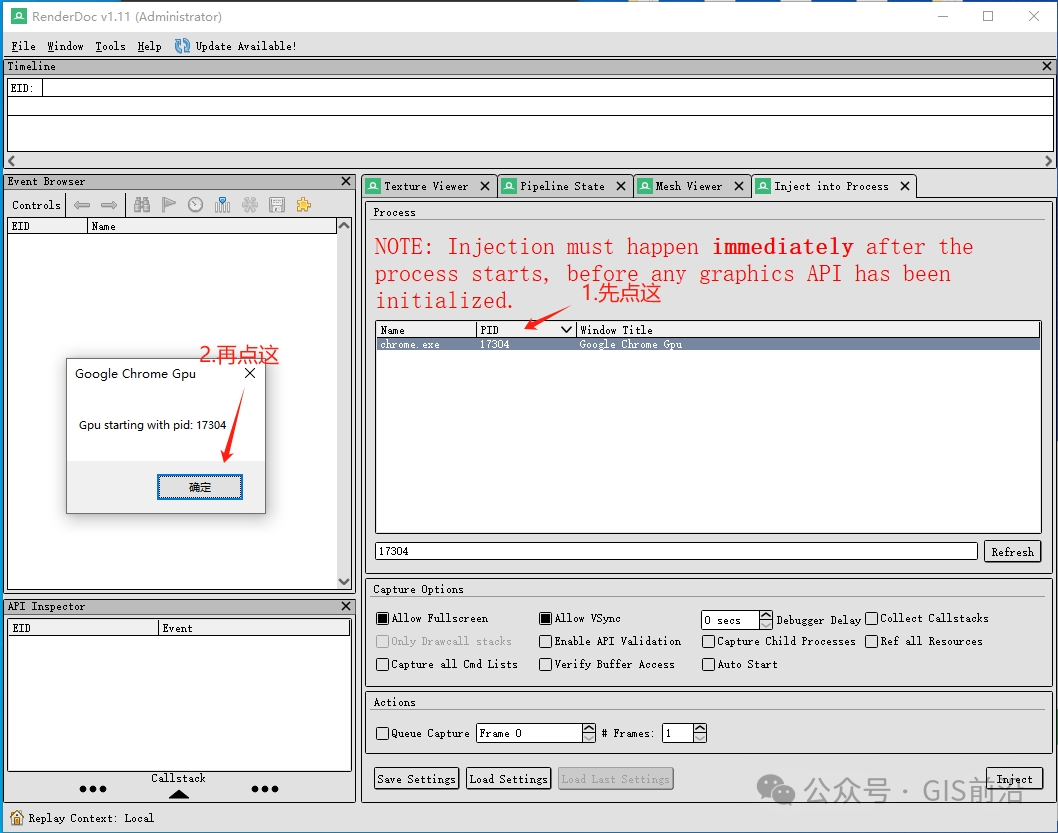
Task: Open find event binoculars tool
Action: coord(142,205)
